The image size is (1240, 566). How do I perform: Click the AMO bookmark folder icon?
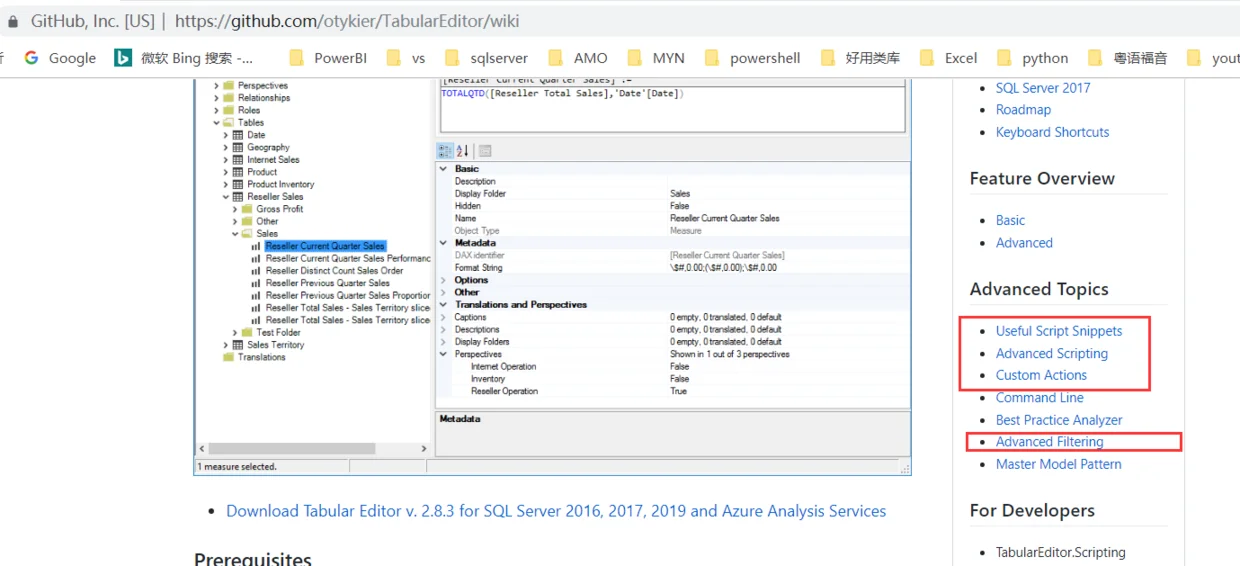(556, 58)
